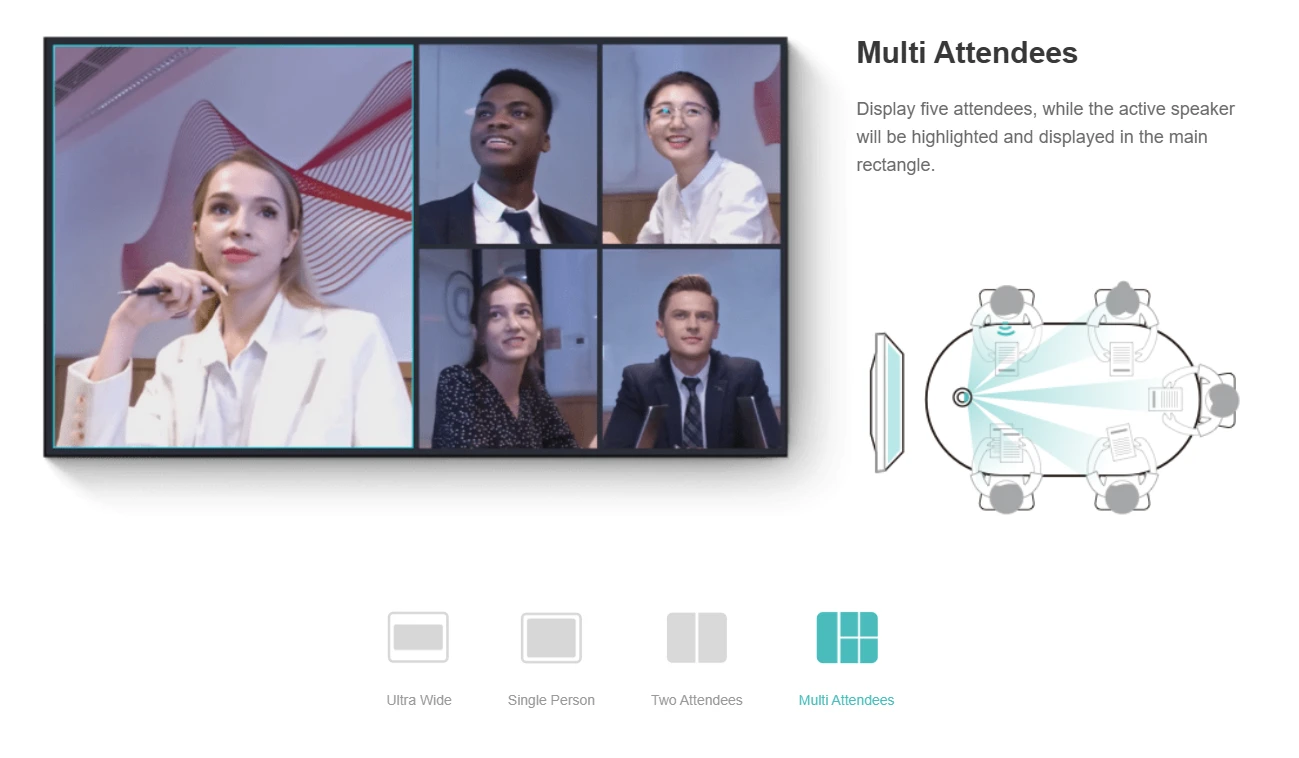Click the camera icon on the table diagram
Viewport: 1299px width, 758px height.
(x=962, y=398)
